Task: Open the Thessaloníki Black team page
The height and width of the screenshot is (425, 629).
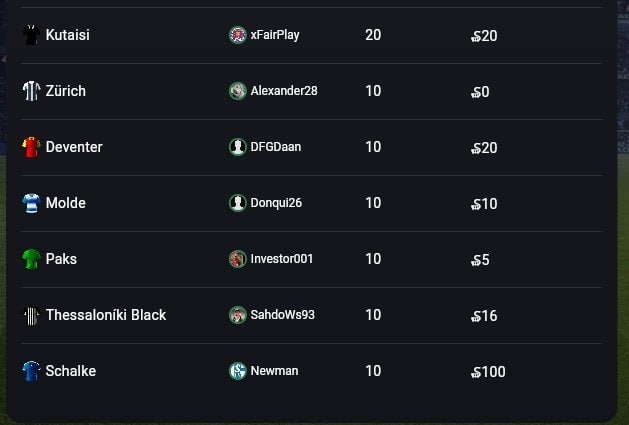Action: [x=106, y=315]
